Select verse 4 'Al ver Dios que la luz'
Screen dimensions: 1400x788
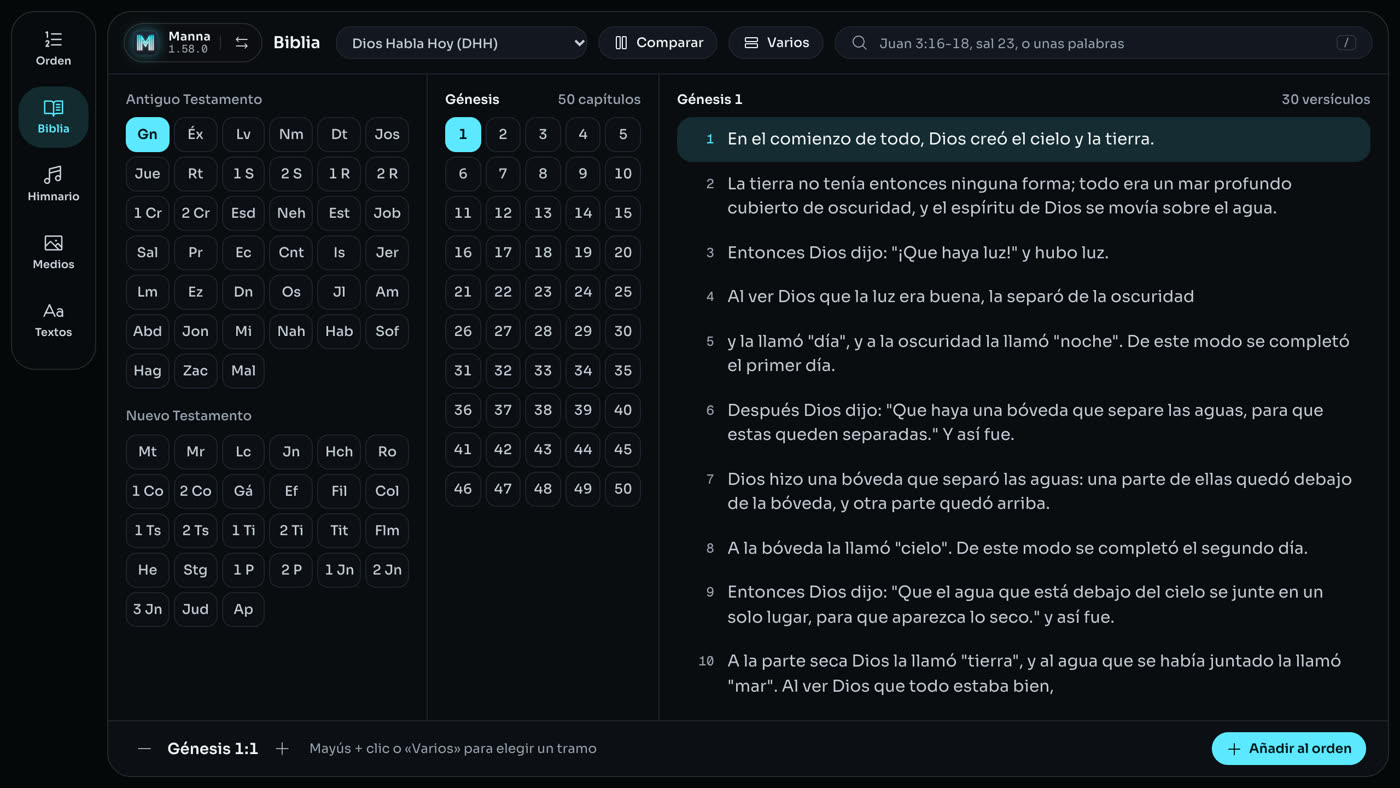[x=1023, y=297]
